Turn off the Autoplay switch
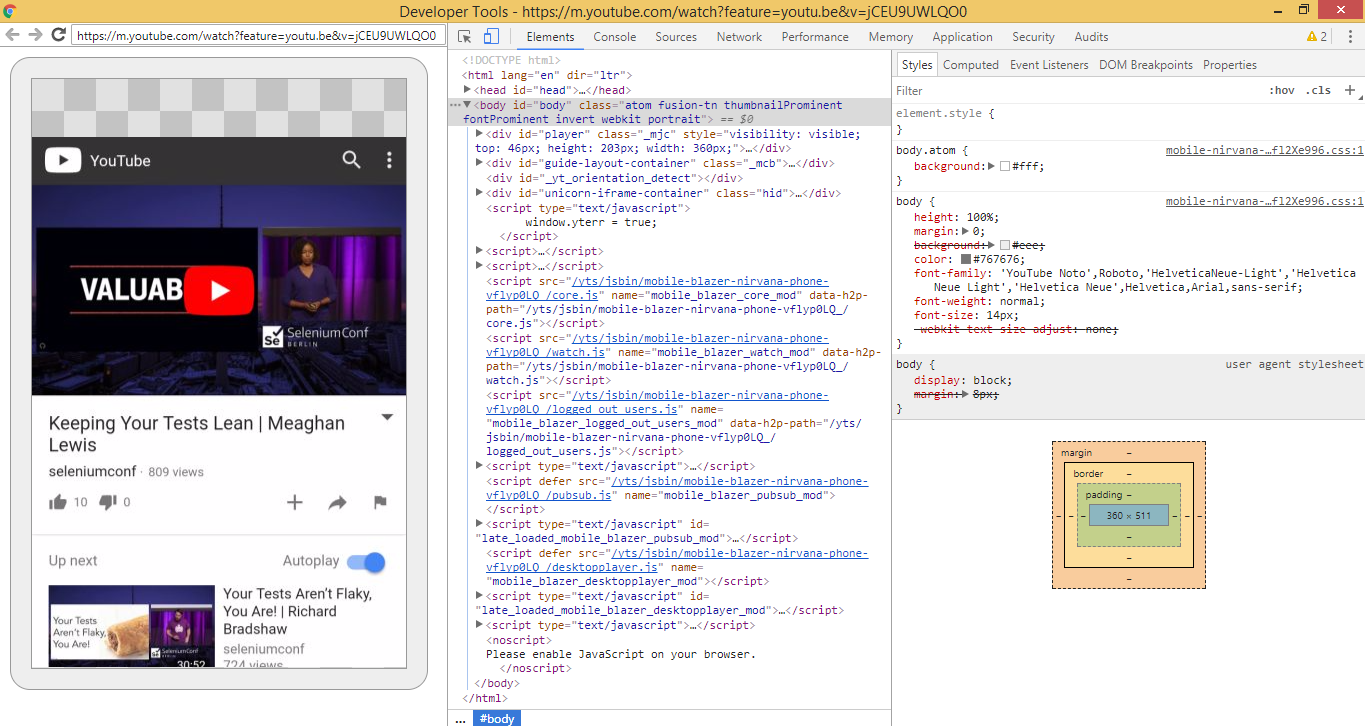This screenshot has width=1365, height=726. (x=365, y=562)
